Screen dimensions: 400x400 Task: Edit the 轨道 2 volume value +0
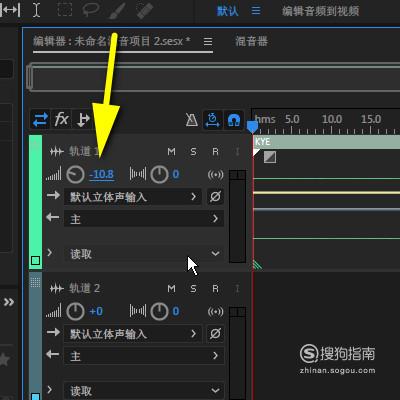click(96, 311)
